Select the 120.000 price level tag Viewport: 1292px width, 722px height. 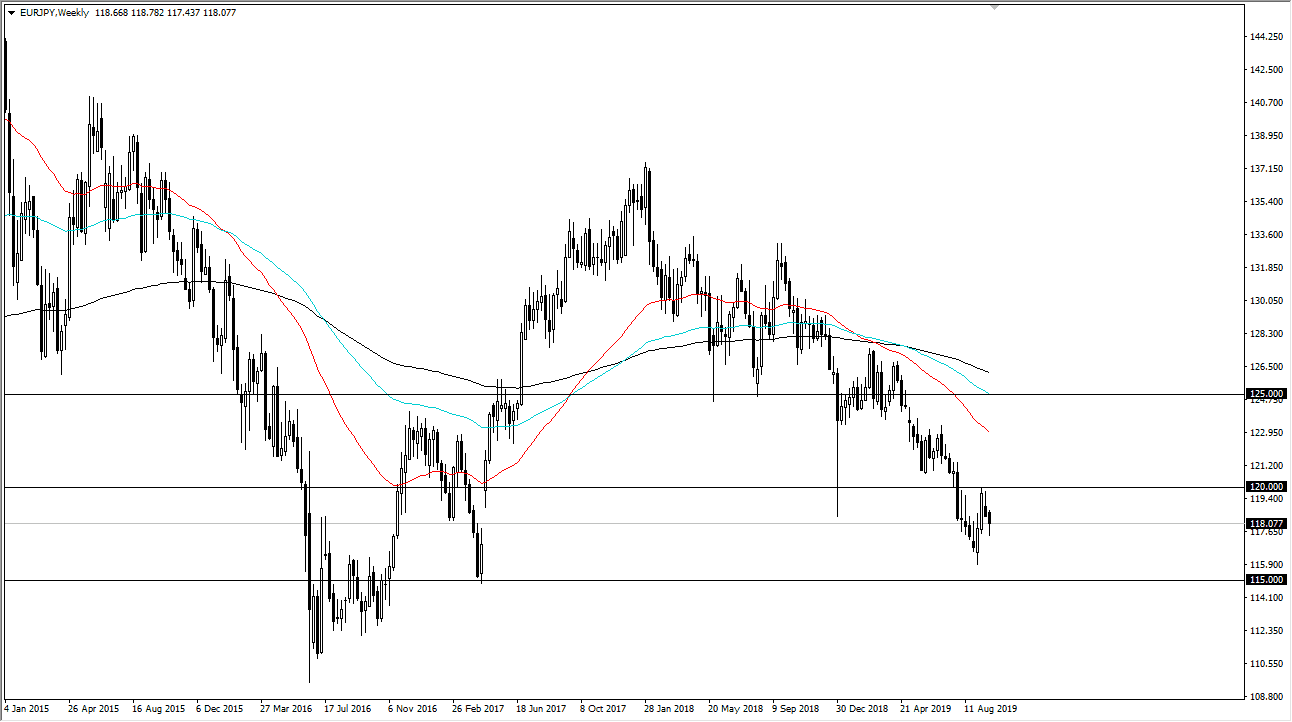point(1265,486)
